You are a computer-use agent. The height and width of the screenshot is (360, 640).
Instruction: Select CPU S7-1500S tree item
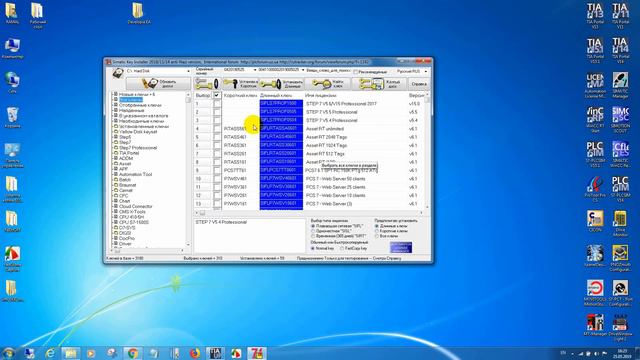[134, 222]
